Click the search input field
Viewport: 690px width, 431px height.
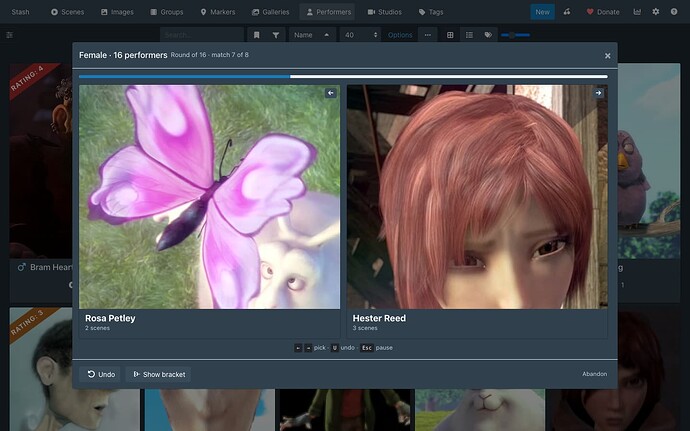[x=202, y=35]
